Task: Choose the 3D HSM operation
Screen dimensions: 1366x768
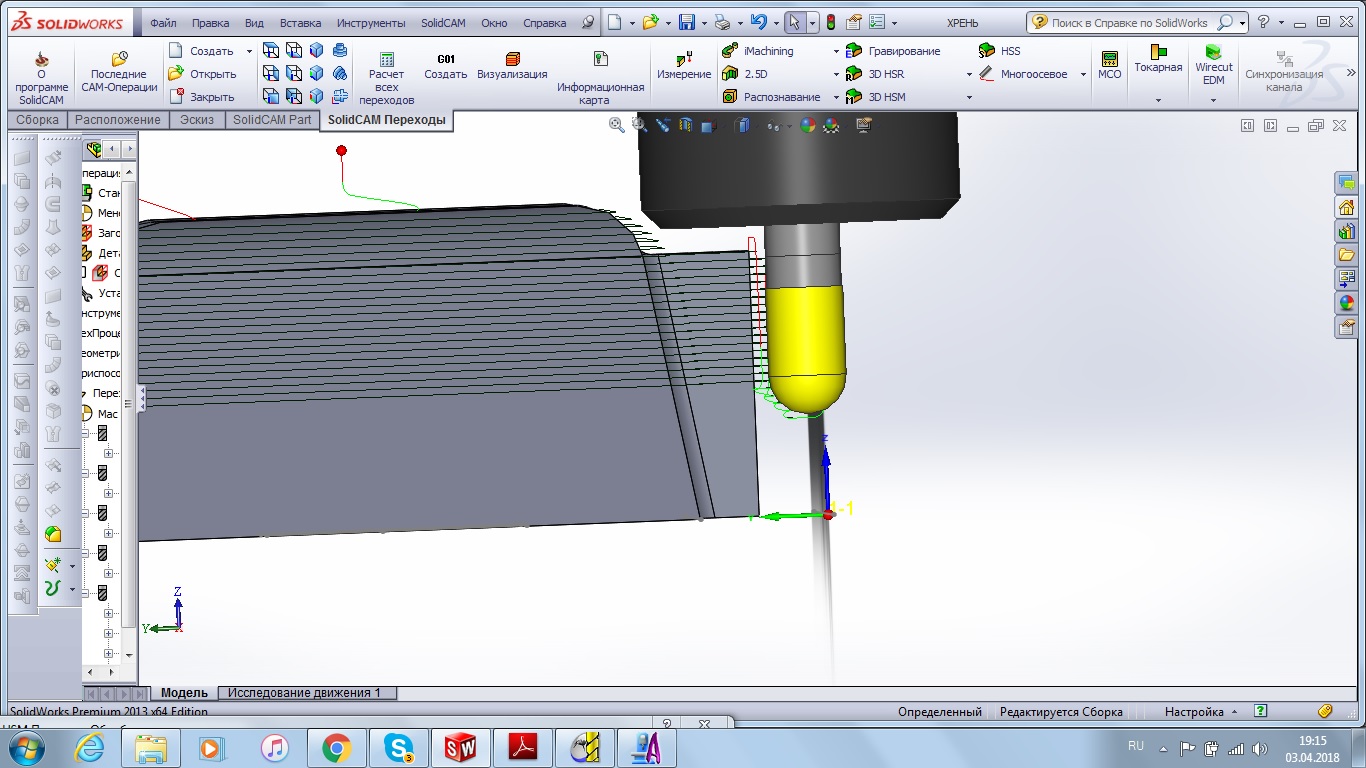Action: tap(876, 97)
